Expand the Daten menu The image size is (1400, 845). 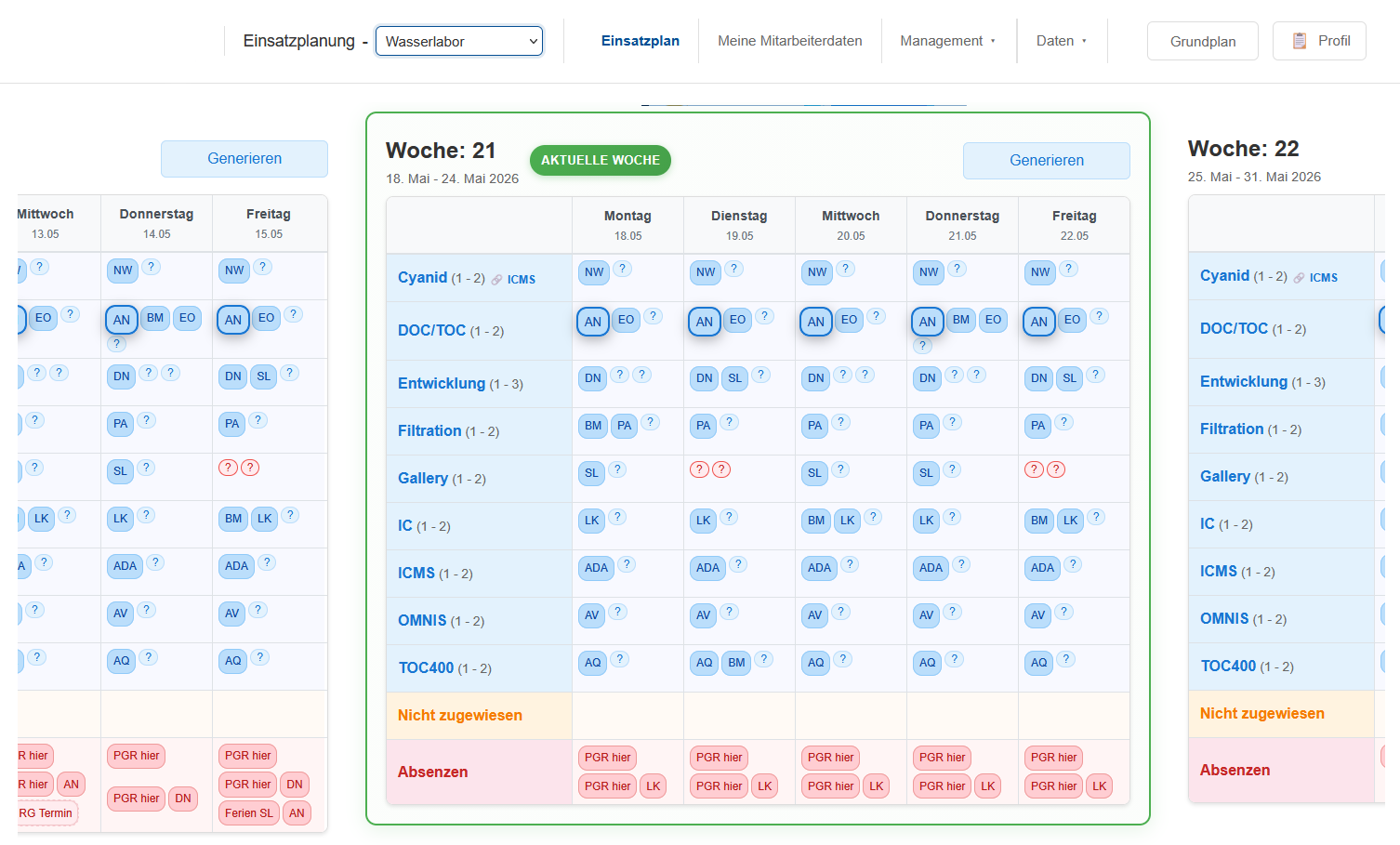pyautogui.click(x=1062, y=41)
